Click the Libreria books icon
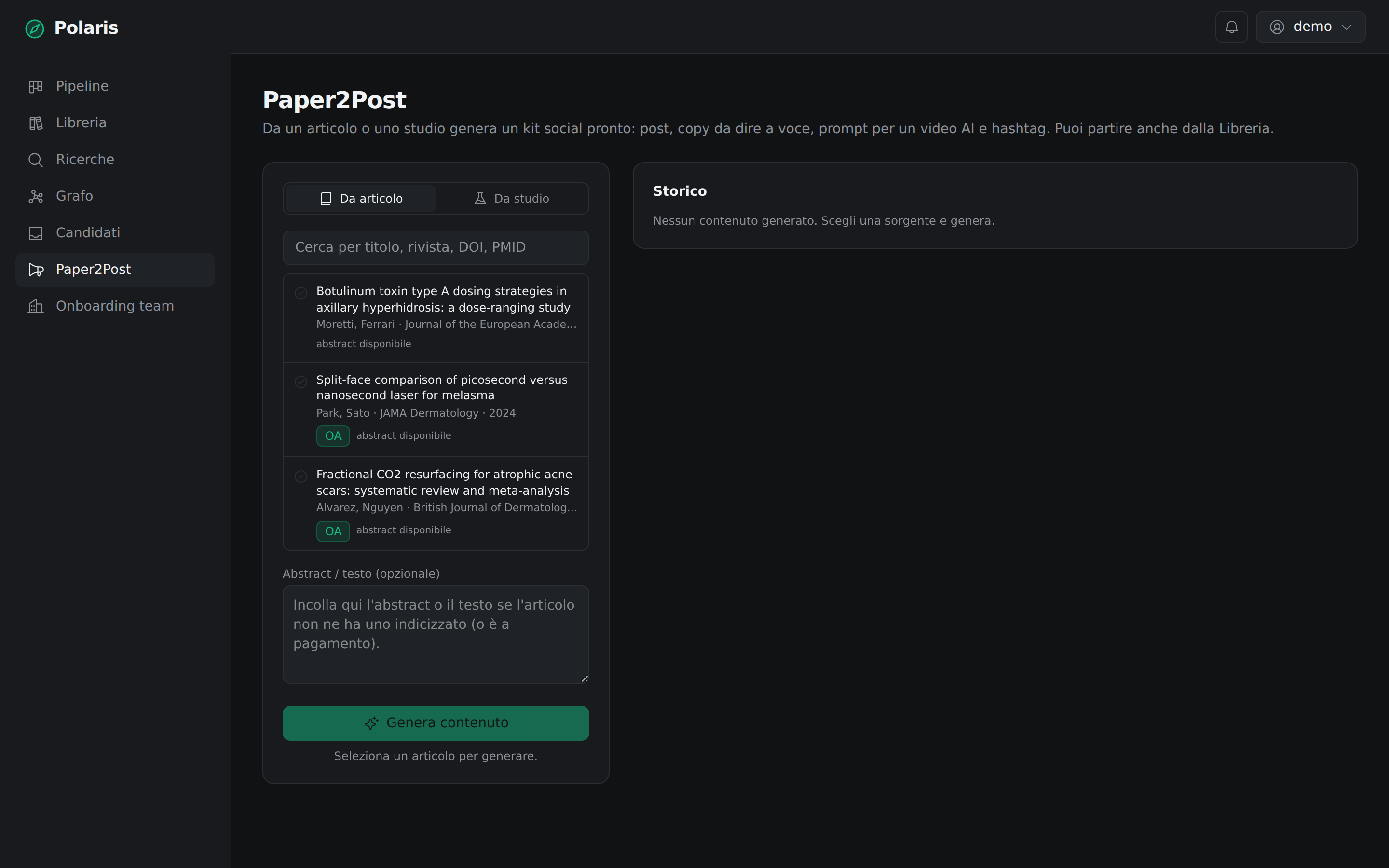The width and height of the screenshot is (1389, 868). pyautogui.click(x=36, y=123)
